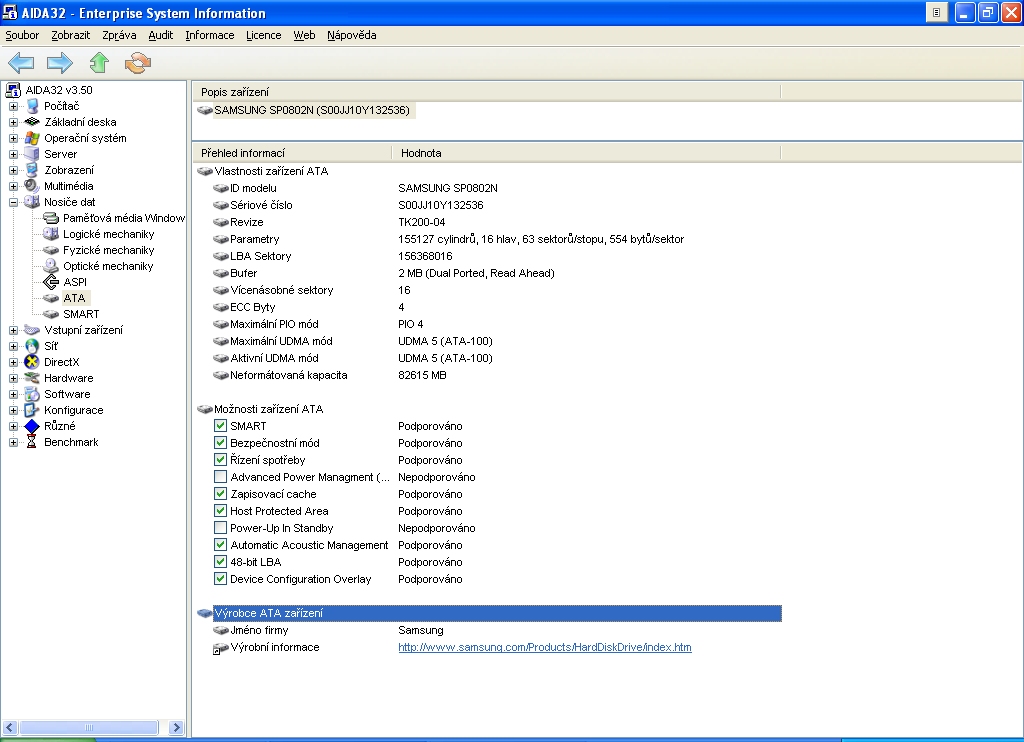This screenshot has width=1024, height=742.
Task: Click the green up-level arrow icon
Action: (98, 64)
